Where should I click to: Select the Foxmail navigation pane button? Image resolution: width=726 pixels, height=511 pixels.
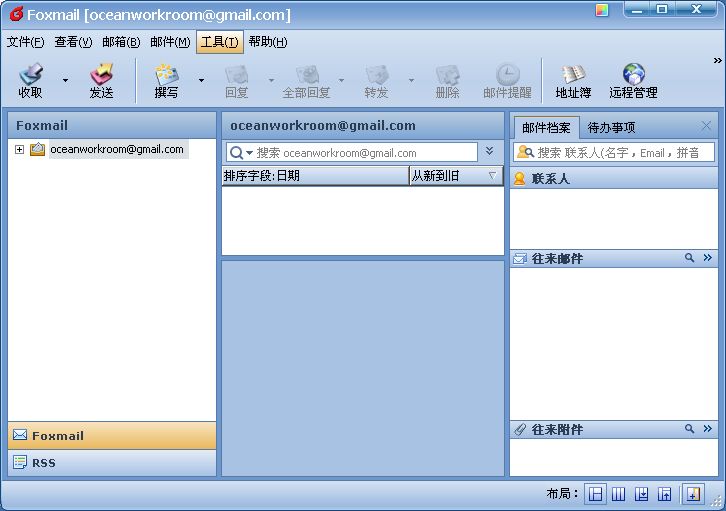pyautogui.click(x=112, y=436)
